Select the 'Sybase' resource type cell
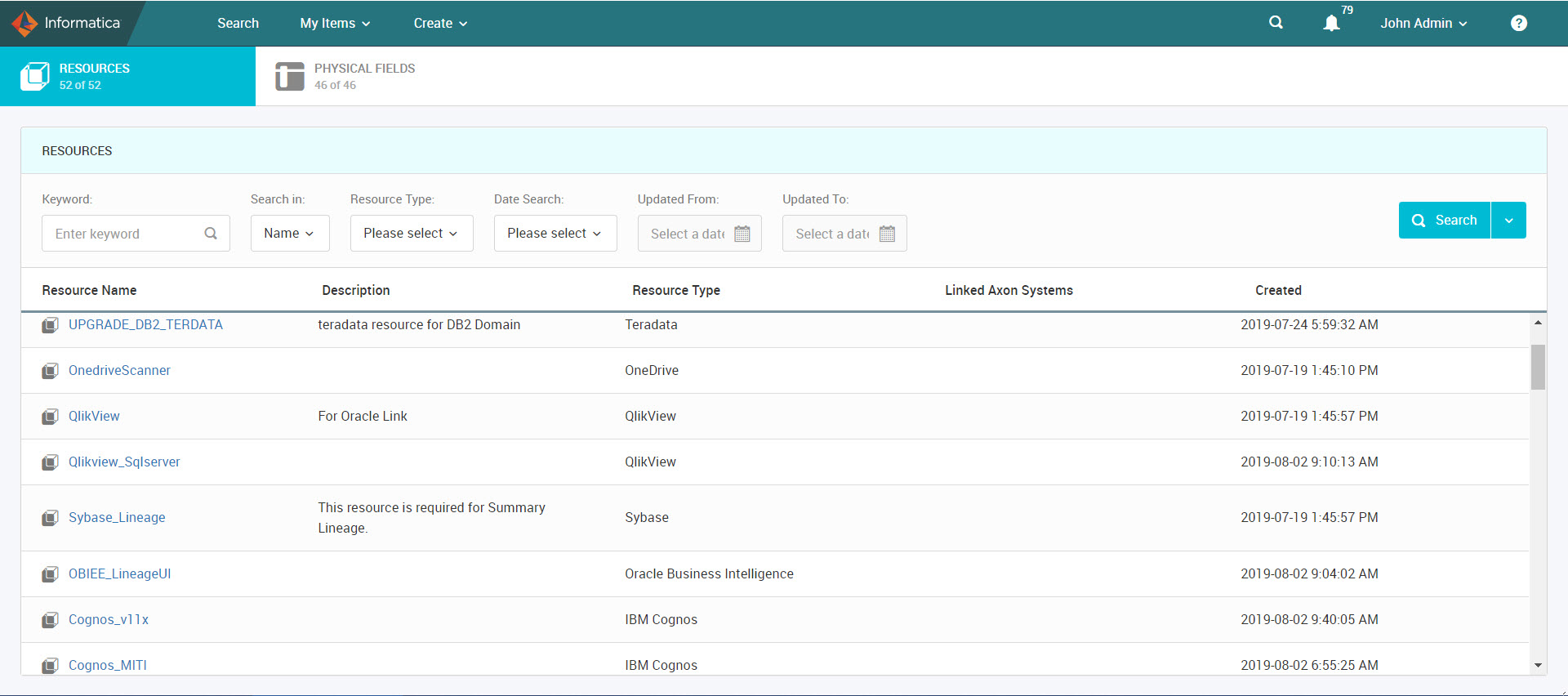1568x696 pixels. [x=647, y=518]
